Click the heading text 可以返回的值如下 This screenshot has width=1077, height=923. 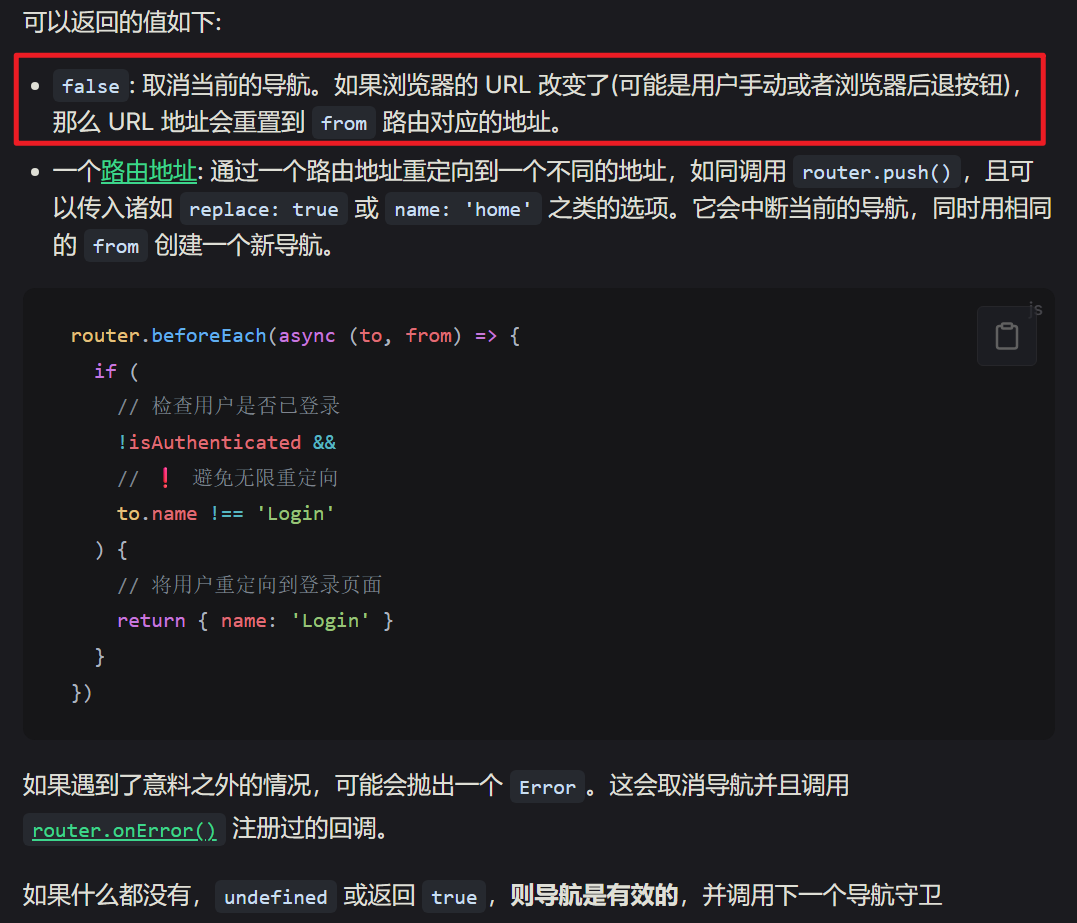(122, 21)
